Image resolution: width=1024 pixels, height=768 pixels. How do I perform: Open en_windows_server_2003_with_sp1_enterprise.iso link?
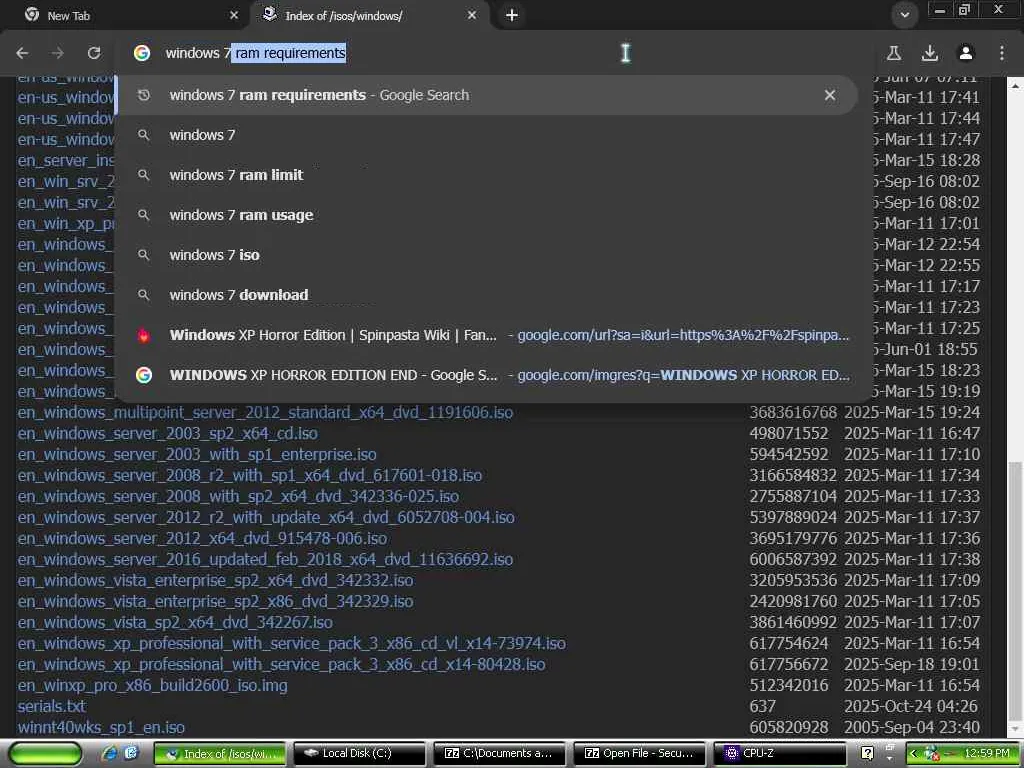coord(197,455)
